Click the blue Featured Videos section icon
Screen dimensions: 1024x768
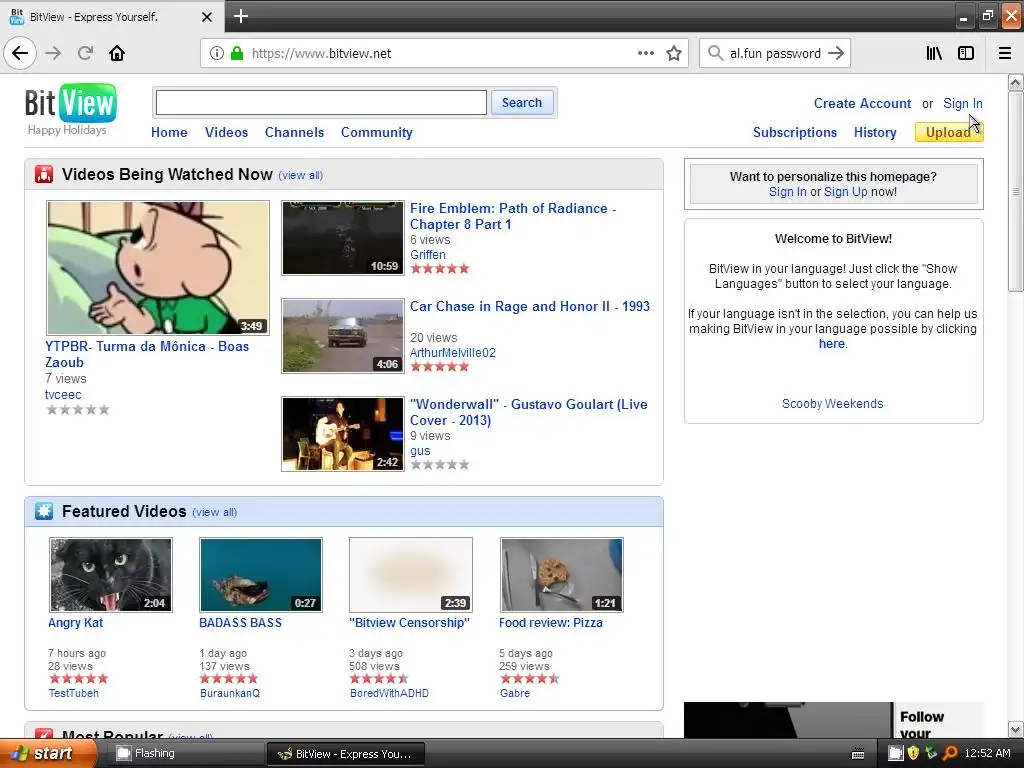(44, 511)
